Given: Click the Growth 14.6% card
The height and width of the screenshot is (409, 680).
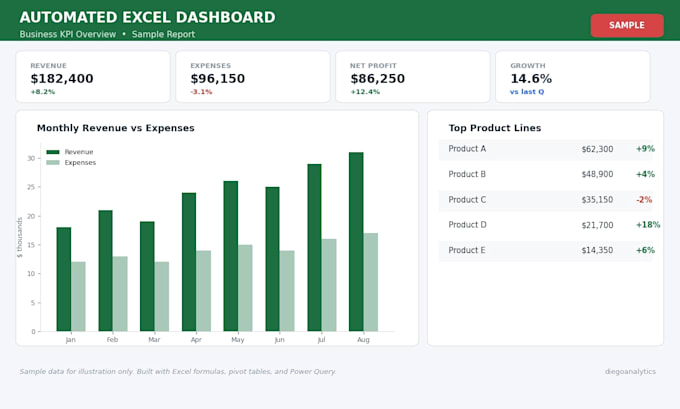Looking at the screenshot, I should (x=573, y=77).
